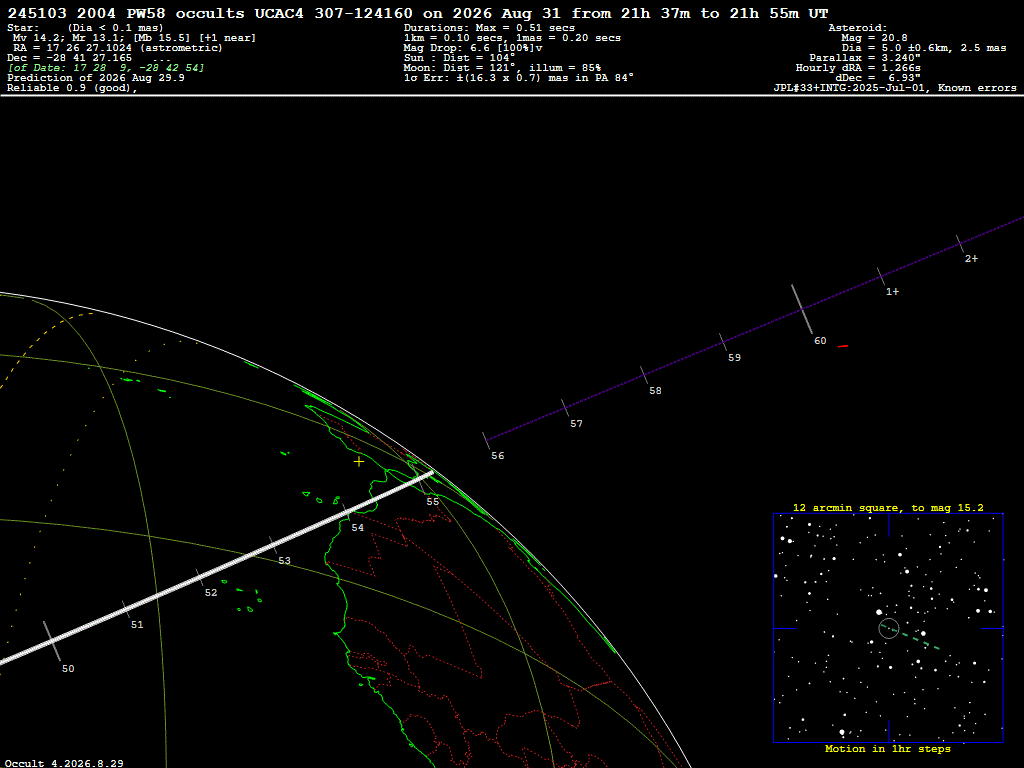Select the 53 minute tick on path
The image size is (1024, 768).
point(273,545)
